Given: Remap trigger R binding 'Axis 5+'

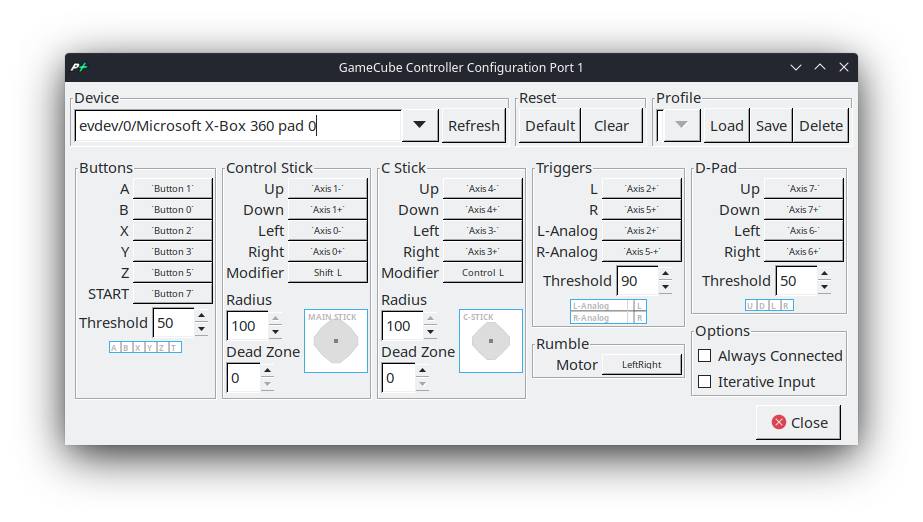Looking at the screenshot, I should point(641,210).
